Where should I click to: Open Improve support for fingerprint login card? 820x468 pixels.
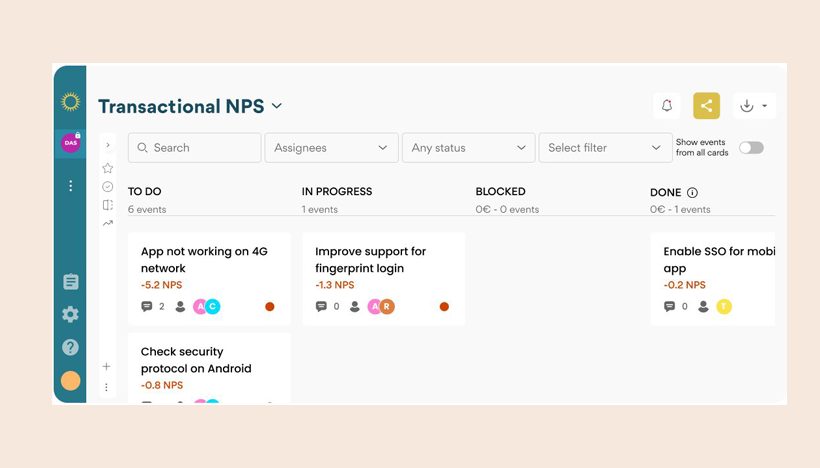[x=384, y=279]
